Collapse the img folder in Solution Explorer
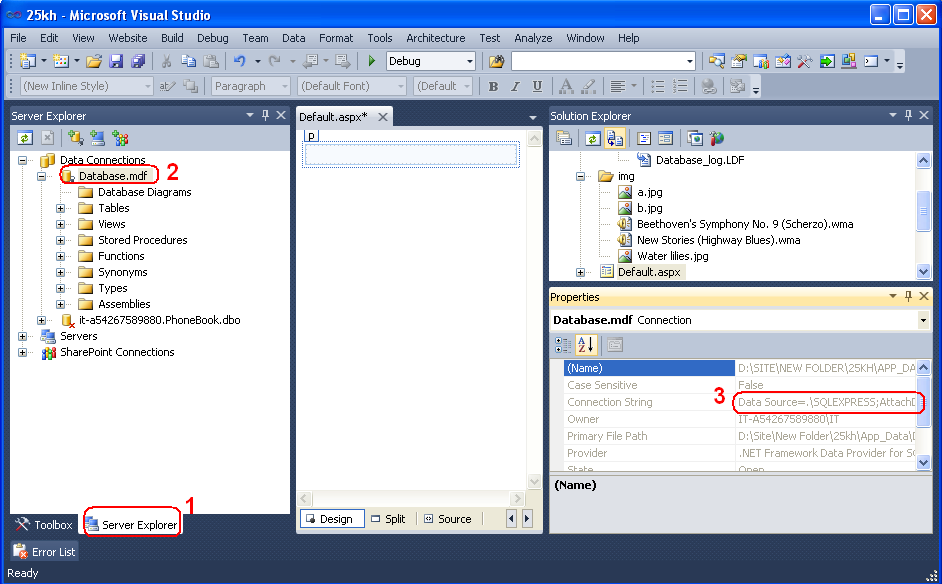The width and height of the screenshot is (942, 584). point(580,177)
